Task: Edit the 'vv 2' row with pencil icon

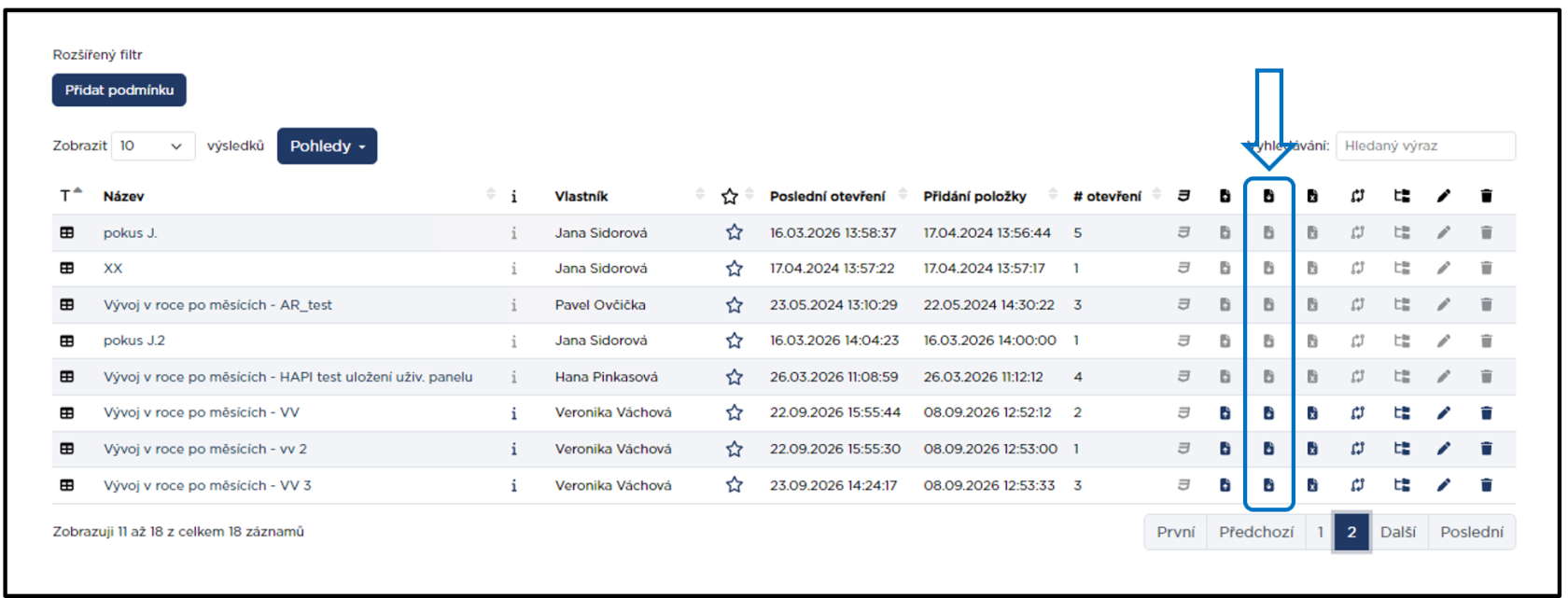Action: (x=1444, y=449)
